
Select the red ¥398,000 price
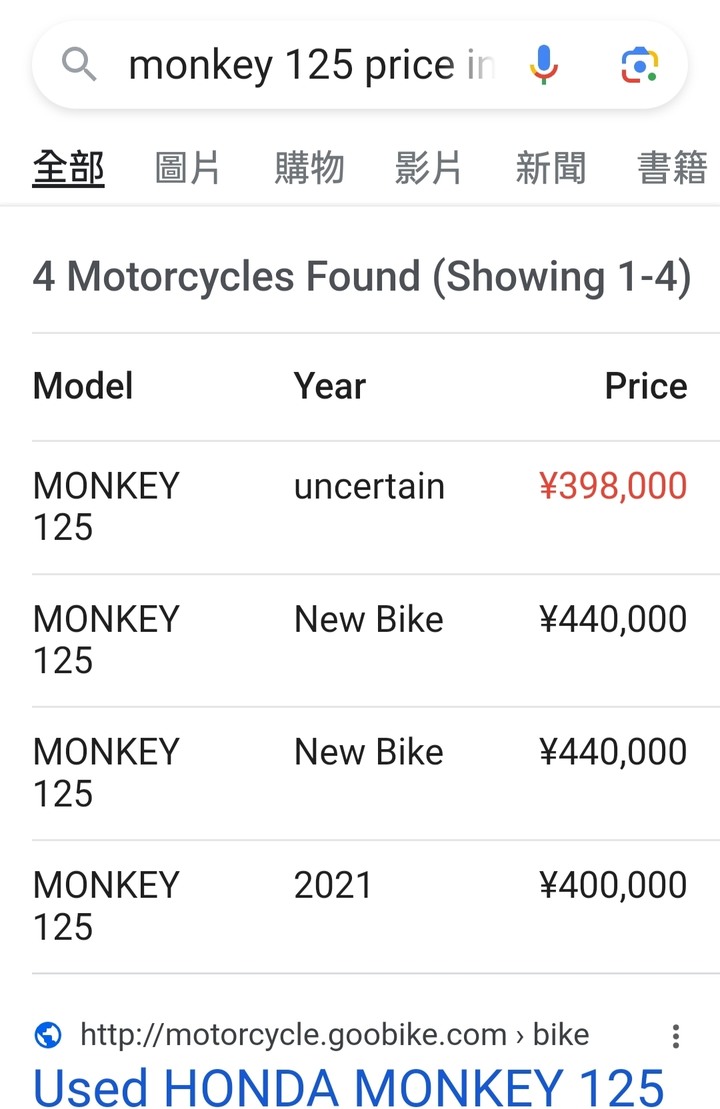tap(612, 486)
